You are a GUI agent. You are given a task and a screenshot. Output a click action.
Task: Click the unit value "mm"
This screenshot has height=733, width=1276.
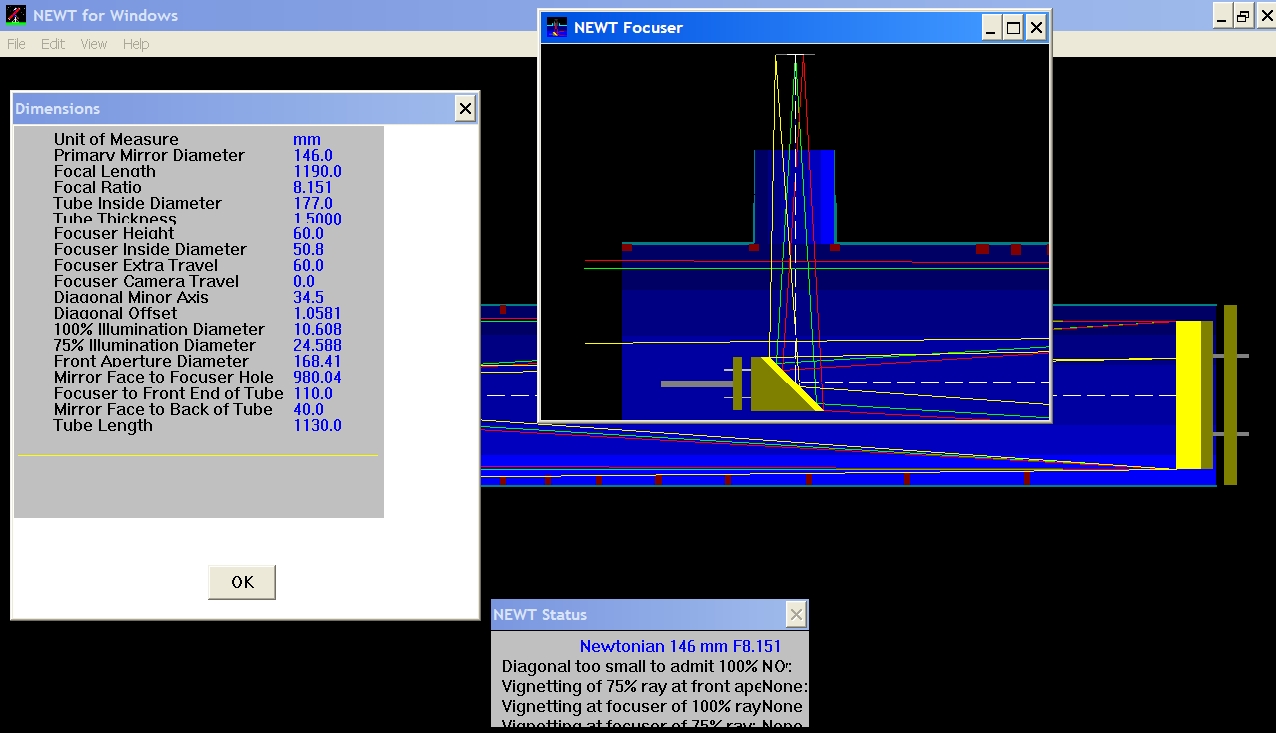coord(307,140)
